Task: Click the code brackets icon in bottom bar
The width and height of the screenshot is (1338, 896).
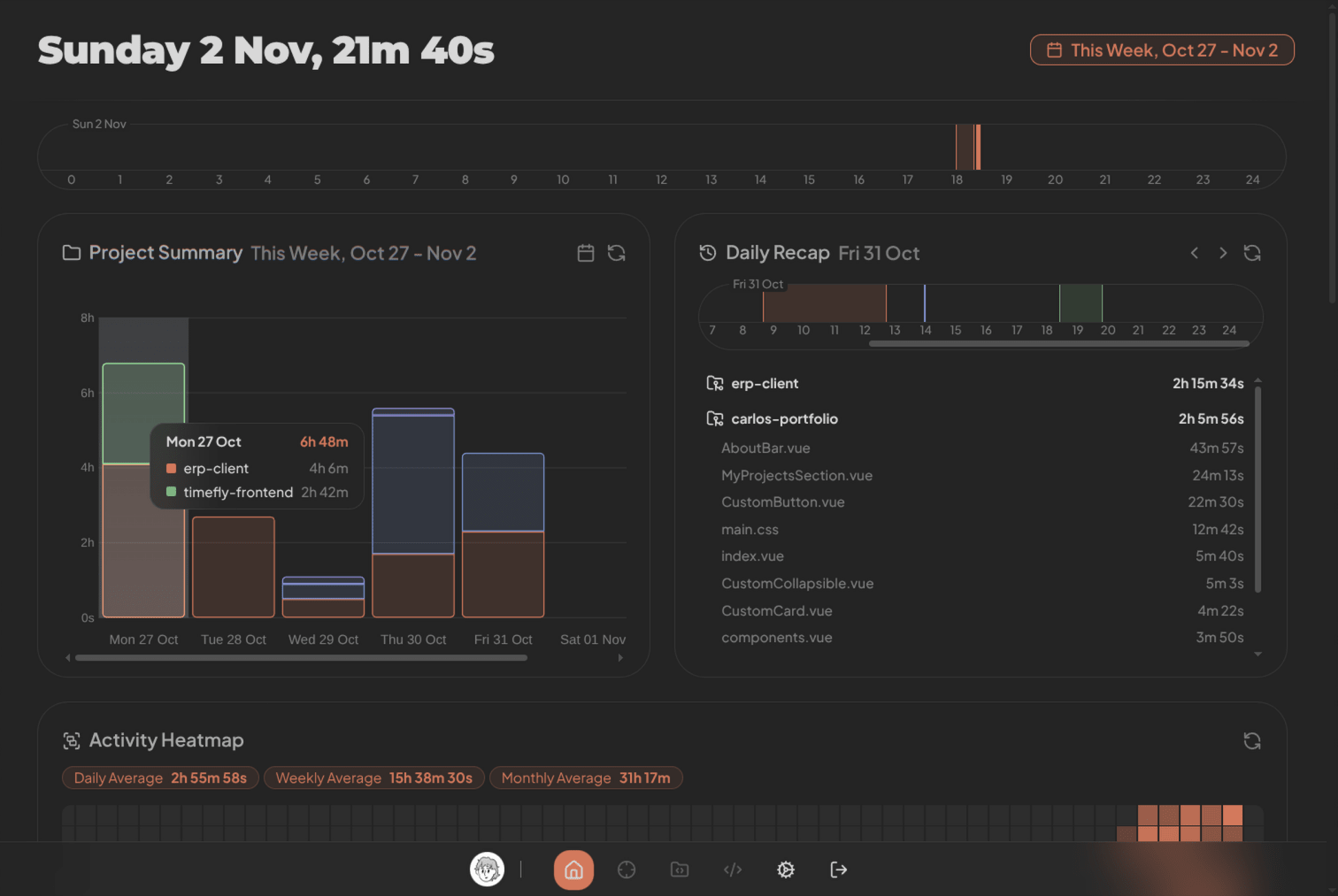Action: pos(733,869)
